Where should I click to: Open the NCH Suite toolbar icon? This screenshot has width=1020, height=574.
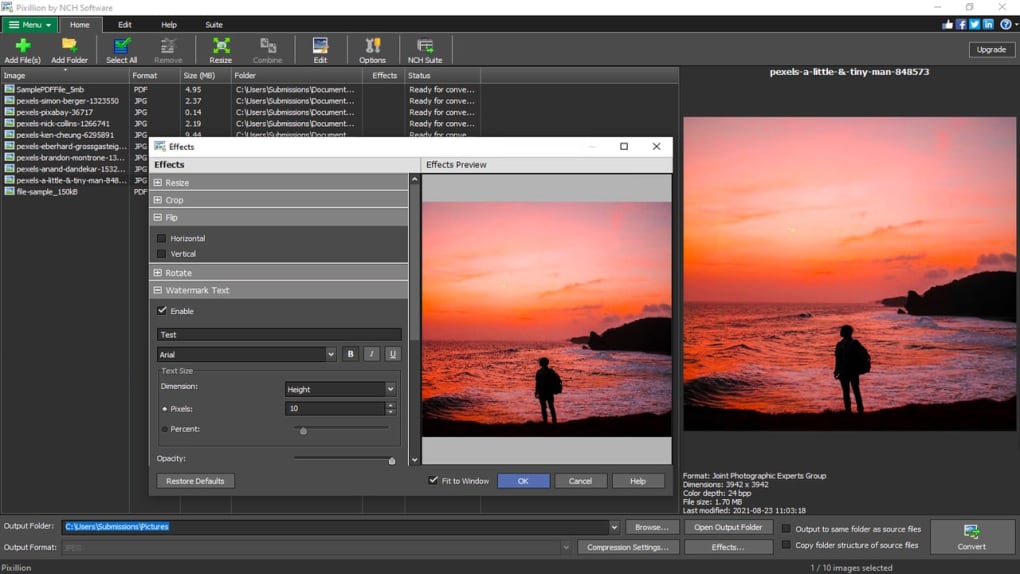pos(425,46)
